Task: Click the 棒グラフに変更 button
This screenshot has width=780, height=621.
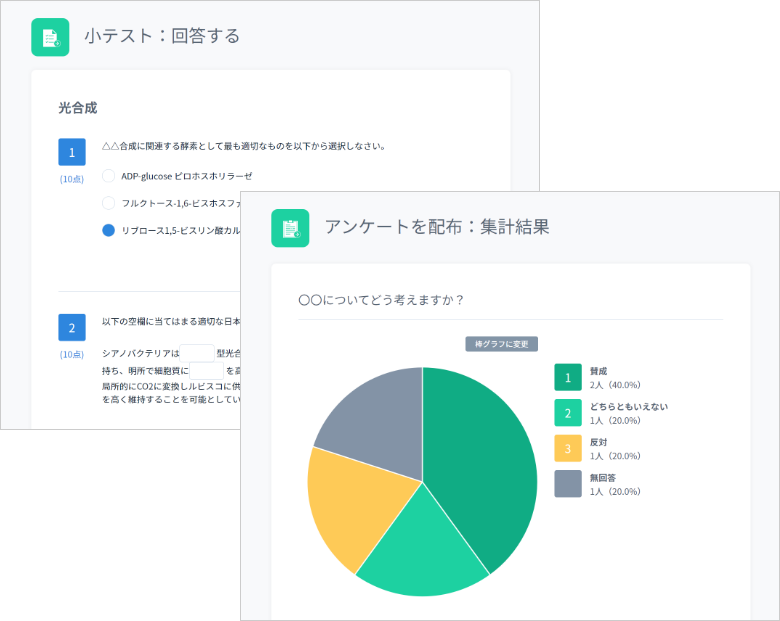Action: pos(501,344)
